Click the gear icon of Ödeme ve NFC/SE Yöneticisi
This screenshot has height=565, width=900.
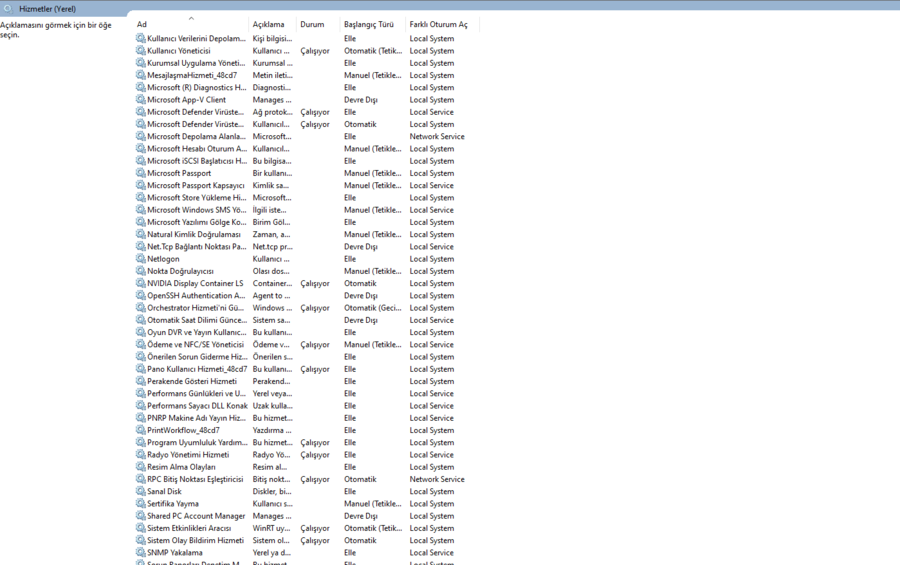[141, 345]
